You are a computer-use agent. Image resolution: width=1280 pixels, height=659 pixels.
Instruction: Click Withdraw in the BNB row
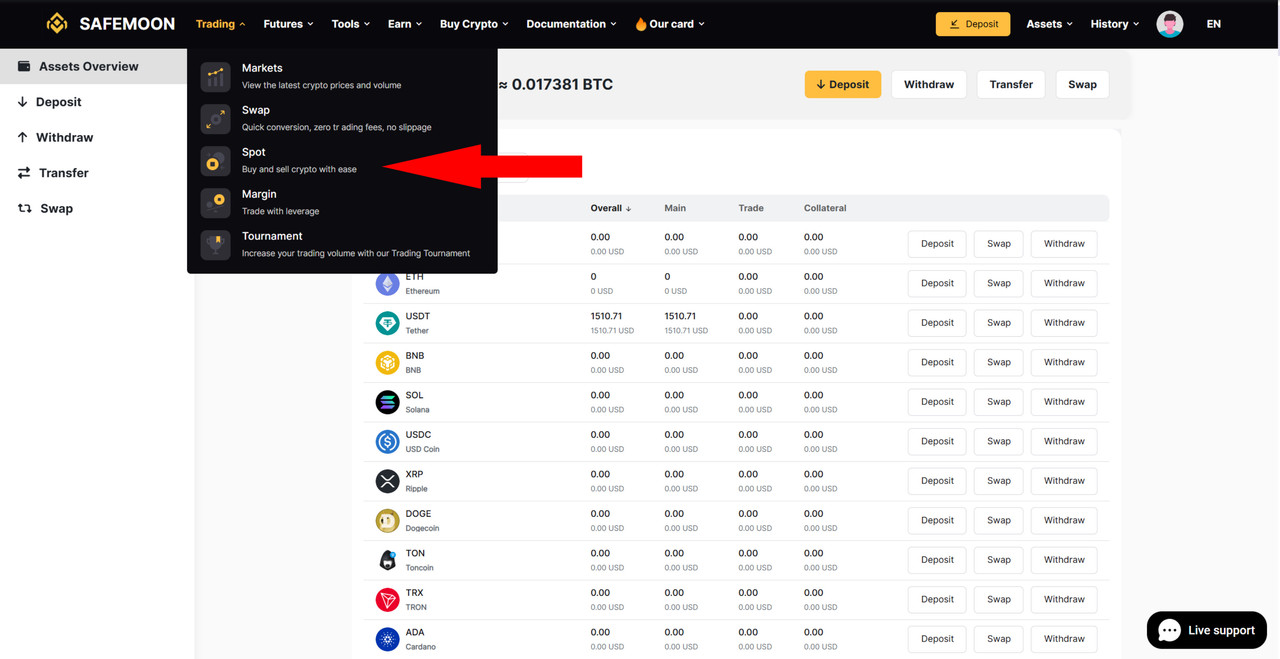[1064, 362]
